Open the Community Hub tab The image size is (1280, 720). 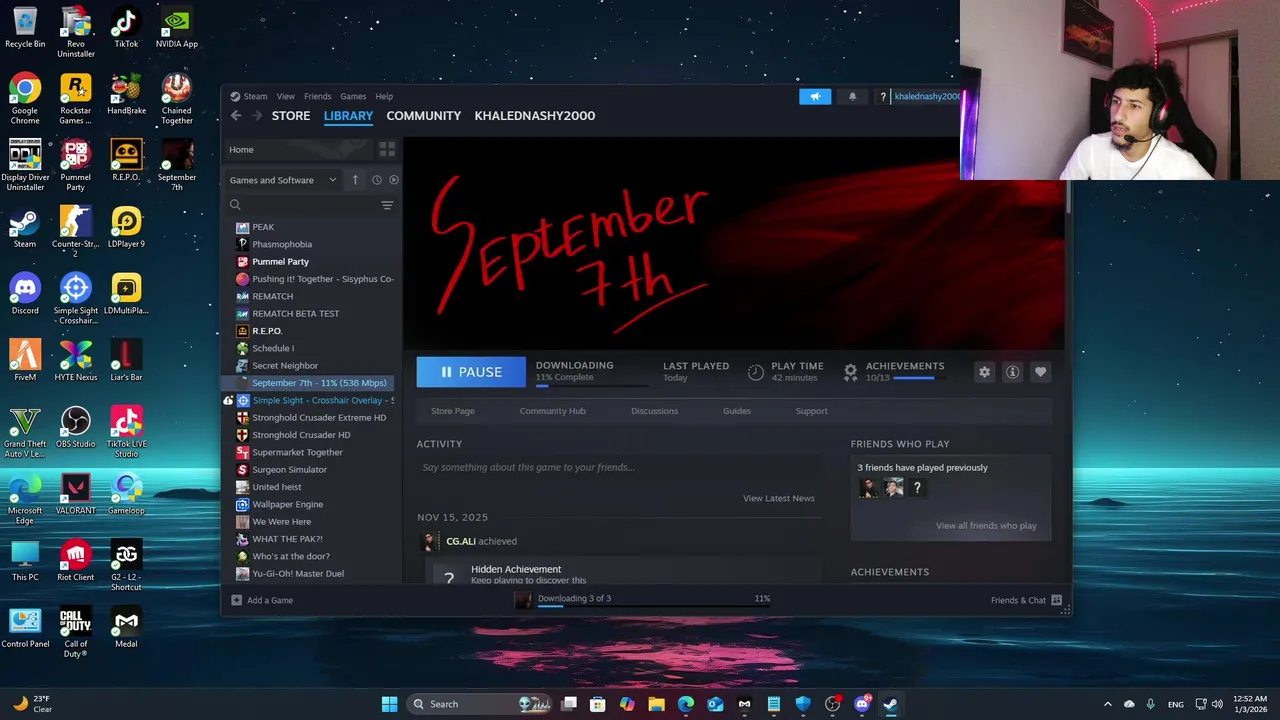coord(552,411)
